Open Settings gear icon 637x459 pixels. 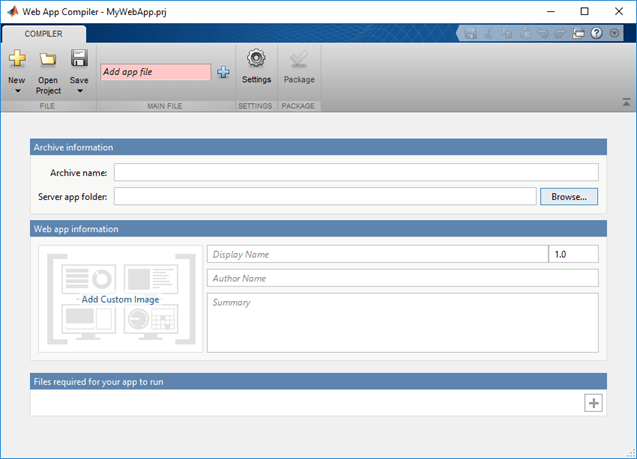(256, 58)
